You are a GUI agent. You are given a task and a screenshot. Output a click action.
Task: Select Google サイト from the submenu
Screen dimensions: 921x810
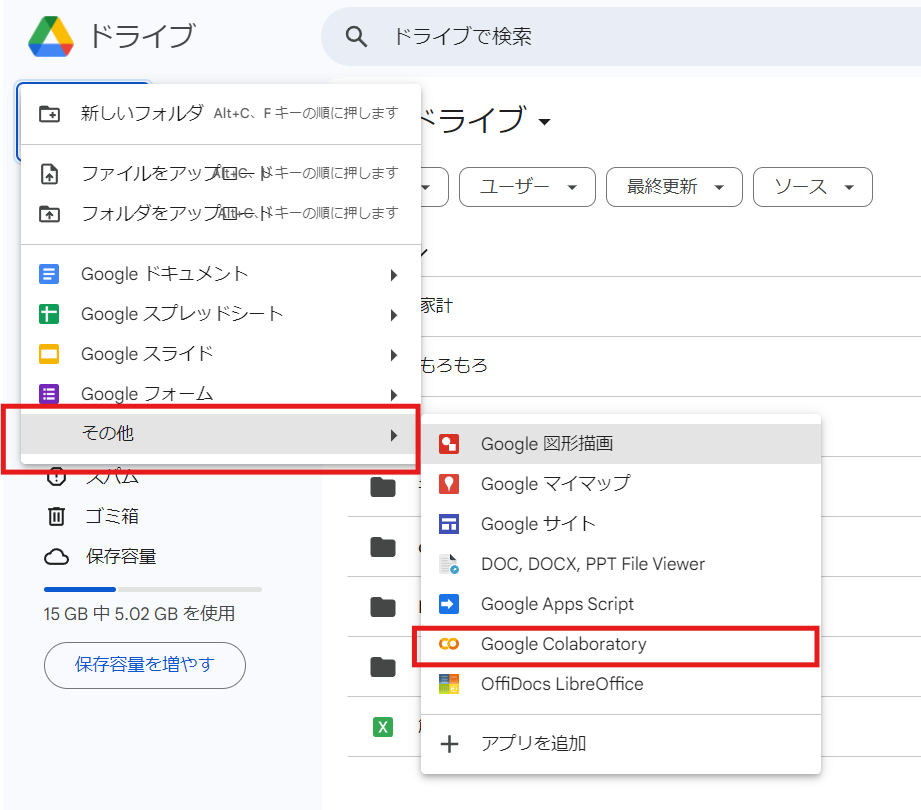[621, 524]
